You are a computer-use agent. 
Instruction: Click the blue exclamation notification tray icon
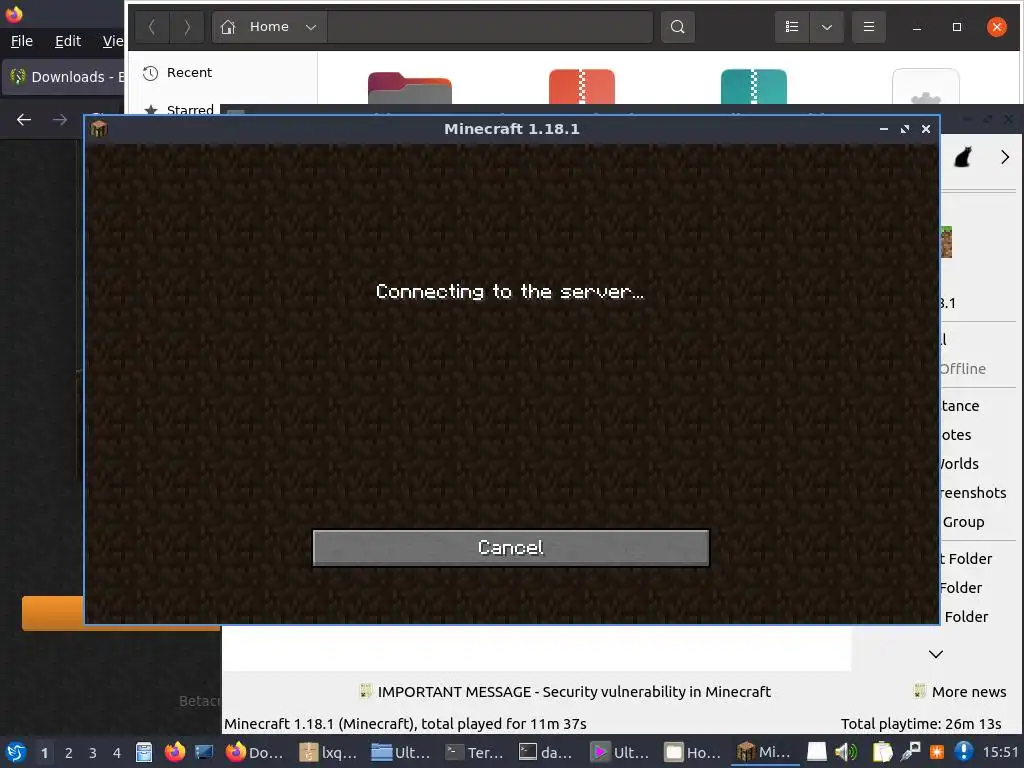pyautogui.click(x=963, y=752)
